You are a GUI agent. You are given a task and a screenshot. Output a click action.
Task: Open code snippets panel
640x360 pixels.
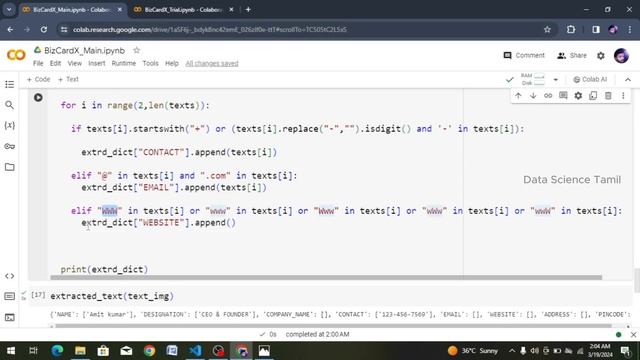[x=9, y=276]
